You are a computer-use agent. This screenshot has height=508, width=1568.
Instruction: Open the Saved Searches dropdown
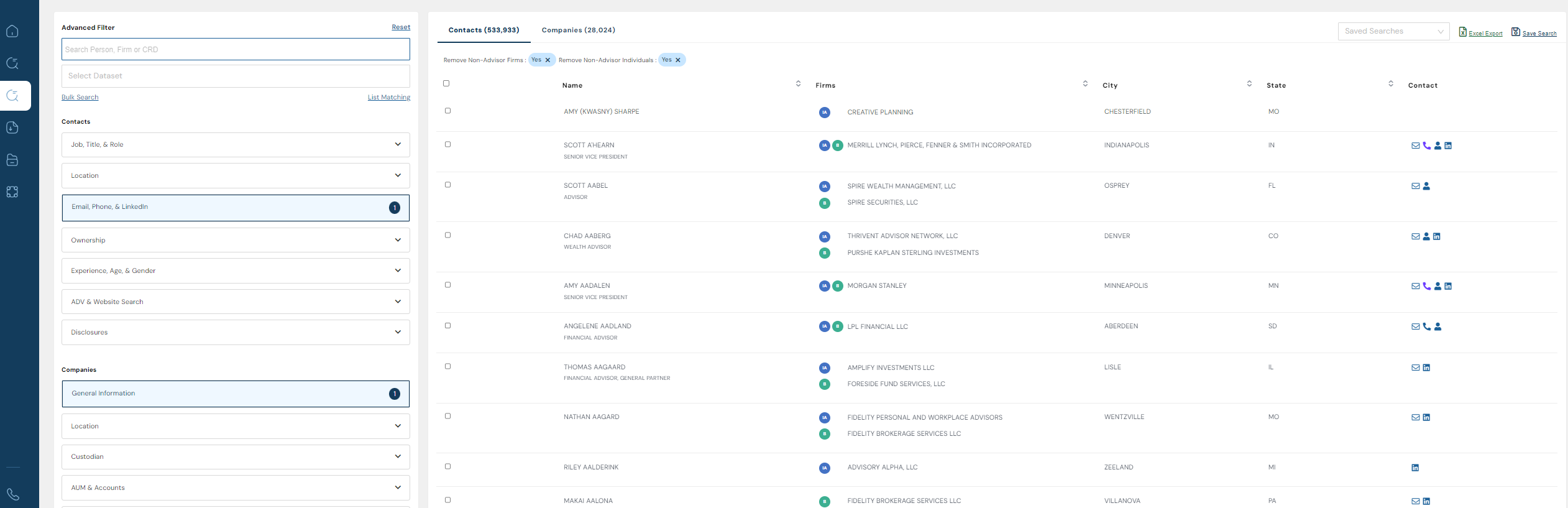(1393, 31)
